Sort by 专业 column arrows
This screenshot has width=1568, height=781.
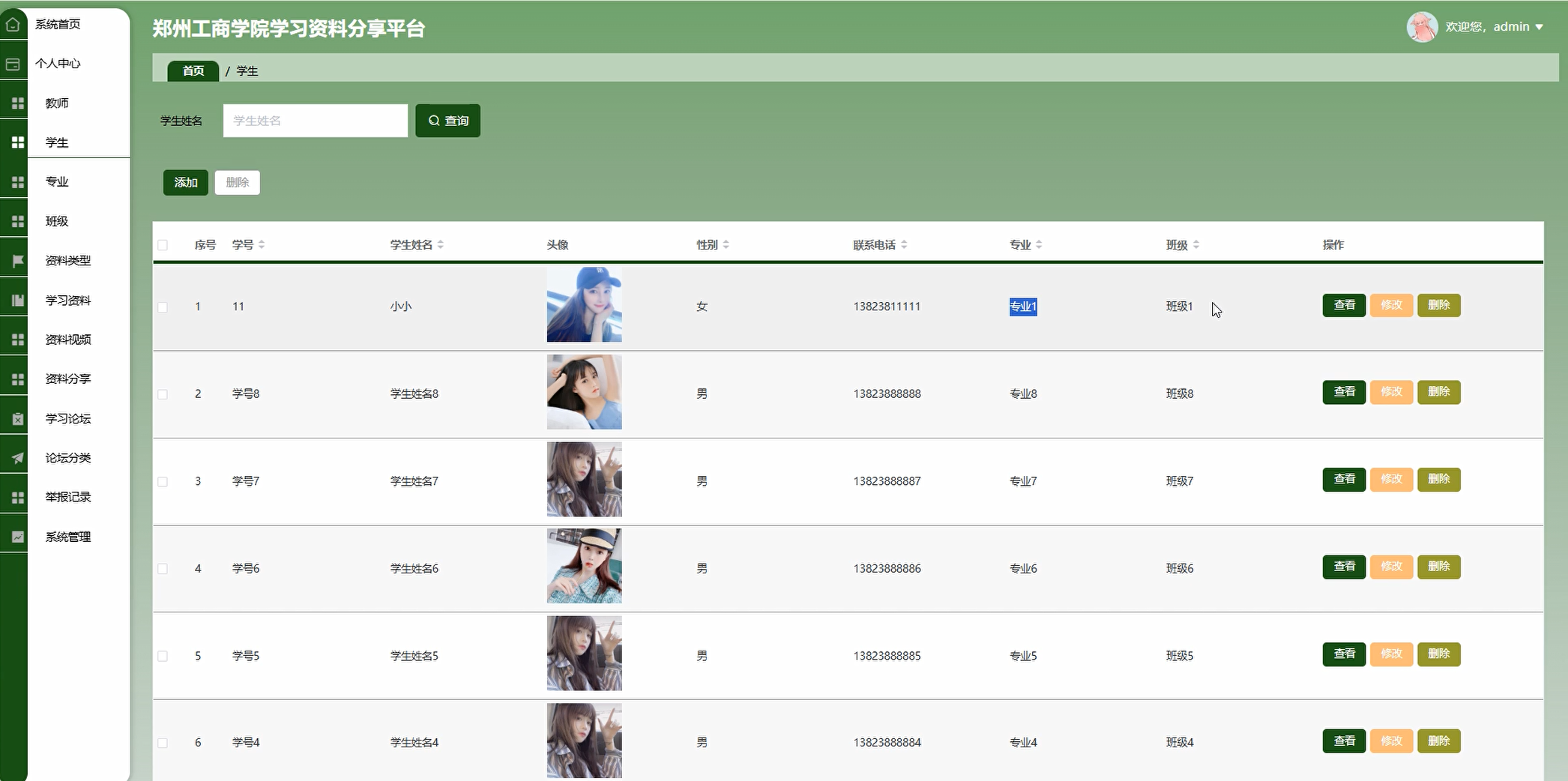[x=1039, y=245]
